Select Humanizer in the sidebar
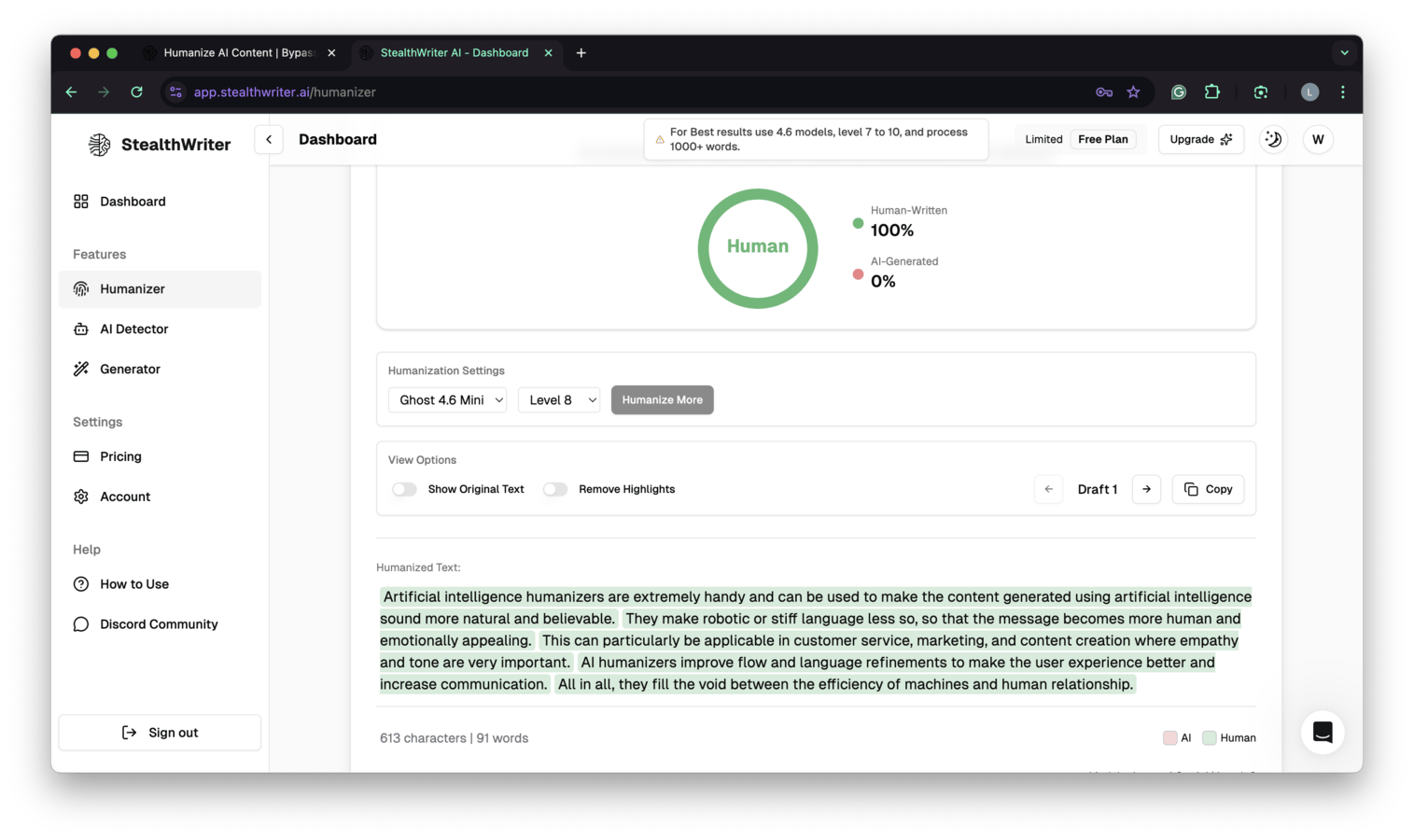This screenshot has height=840, width=1414. coord(160,289)
